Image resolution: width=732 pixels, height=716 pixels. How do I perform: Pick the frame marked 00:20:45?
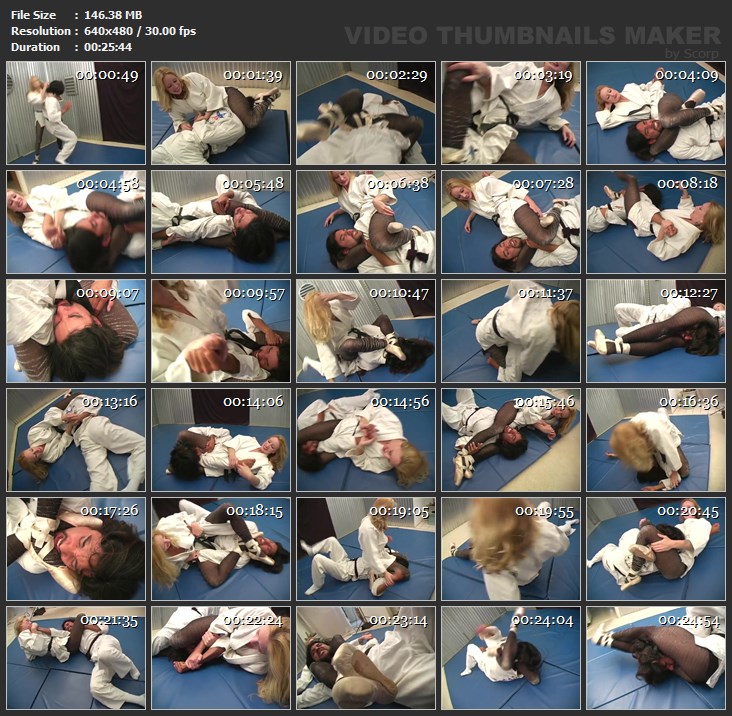(656, 549)
